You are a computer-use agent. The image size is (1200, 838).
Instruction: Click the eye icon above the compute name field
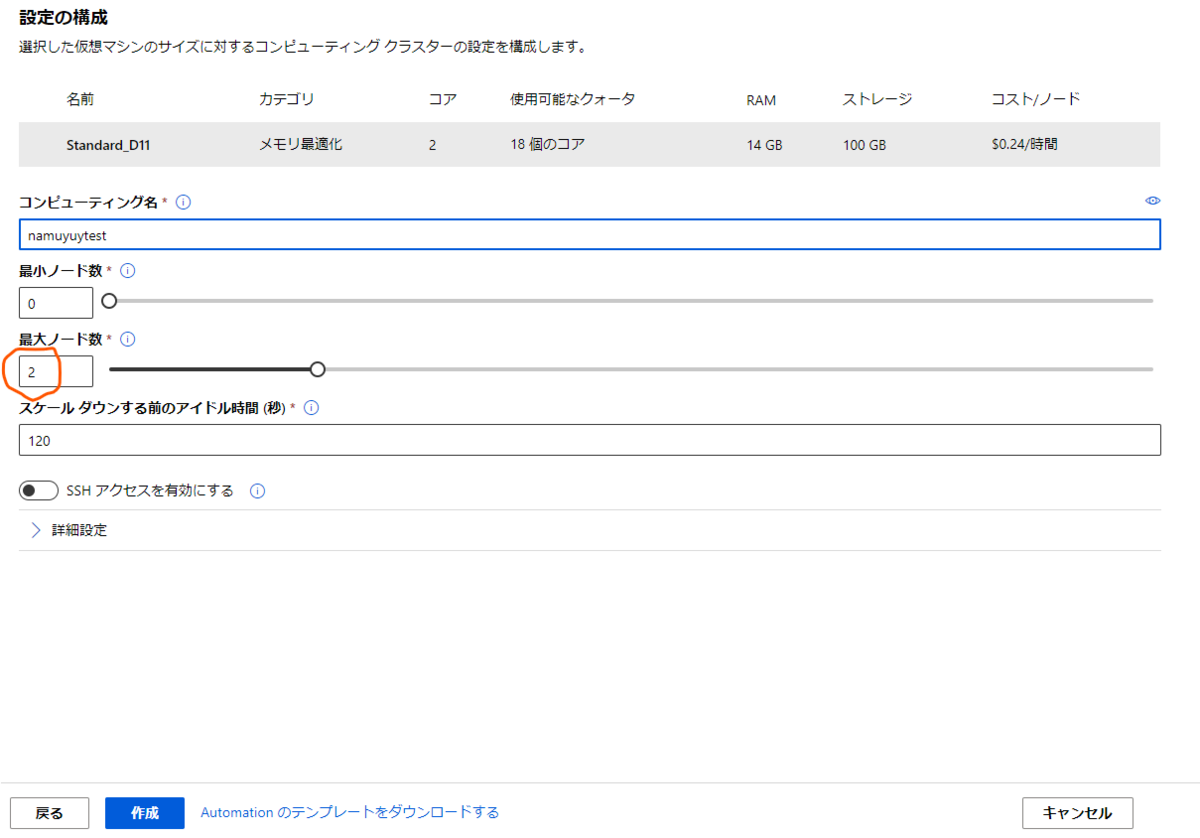(x=1152, y=200)
